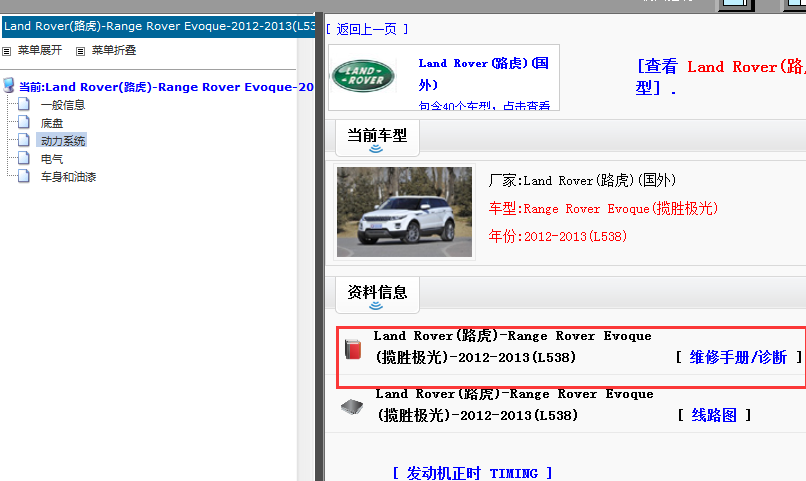Click the gray chip wiring-diagram icon
The width and height of the screenshot is (806, 481).
352,408
